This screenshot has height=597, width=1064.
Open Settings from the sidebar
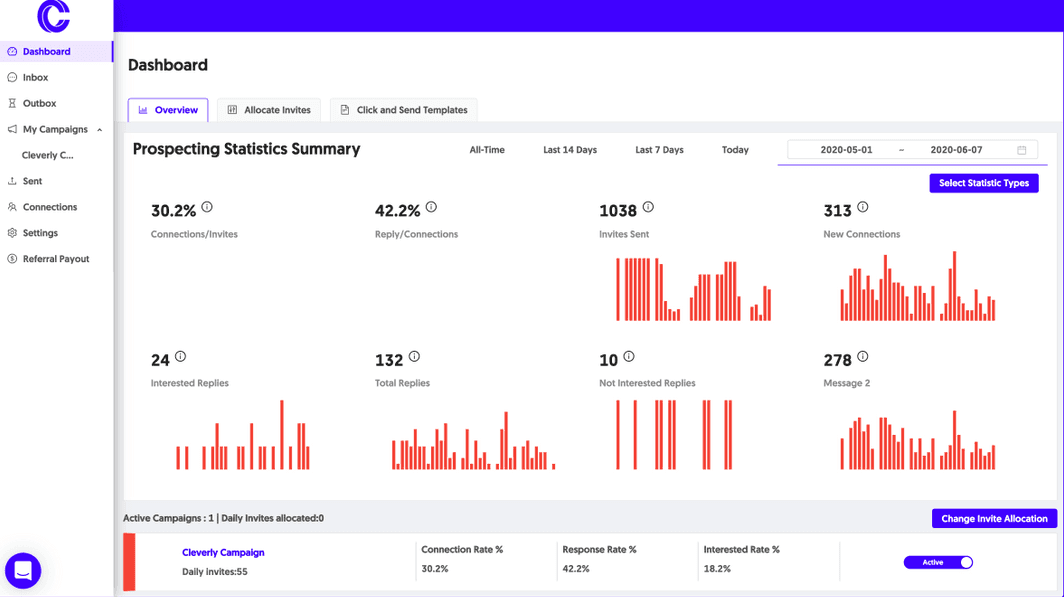(40, 232)
